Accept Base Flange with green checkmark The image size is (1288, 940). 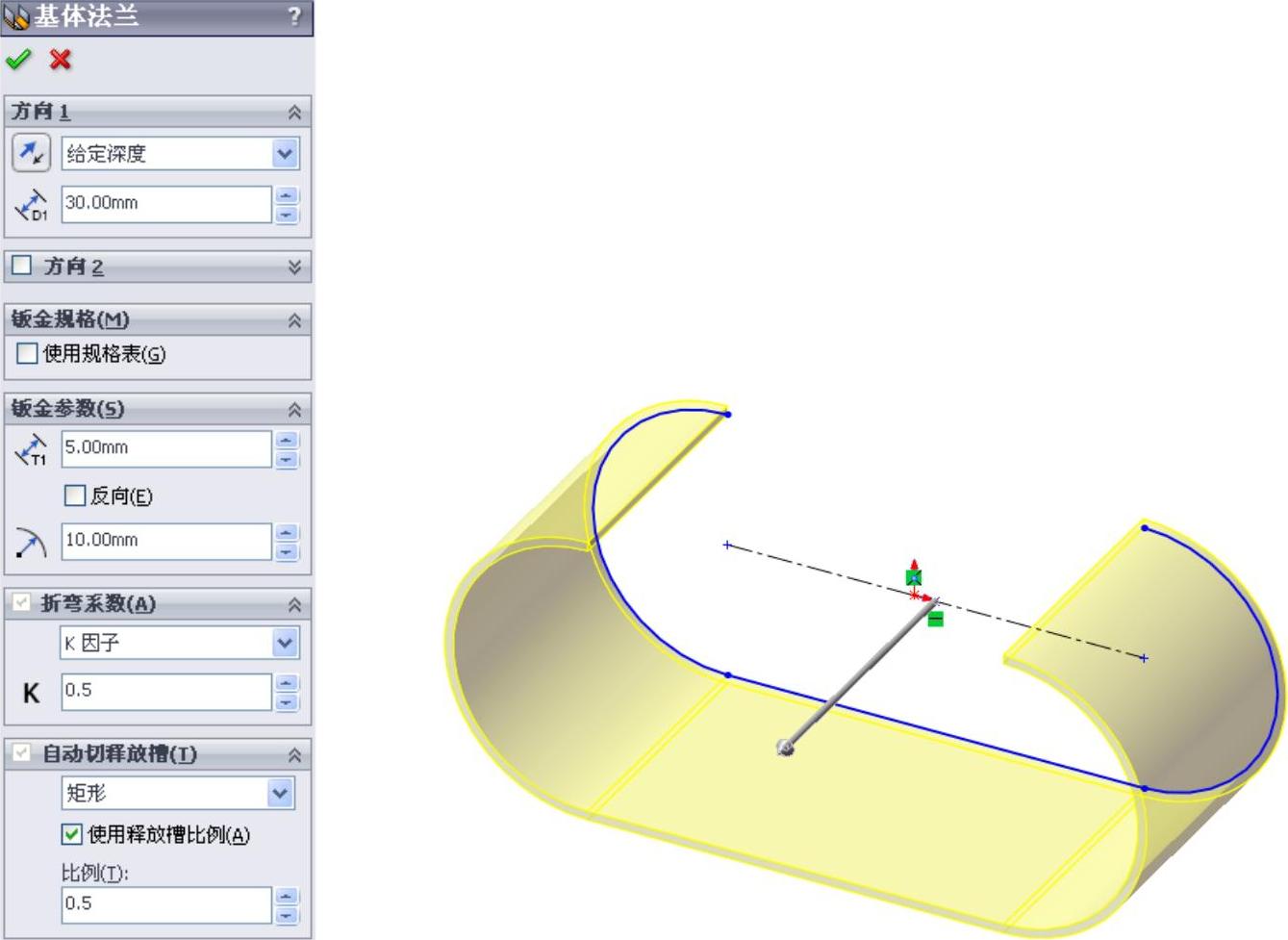pos(18,60)
